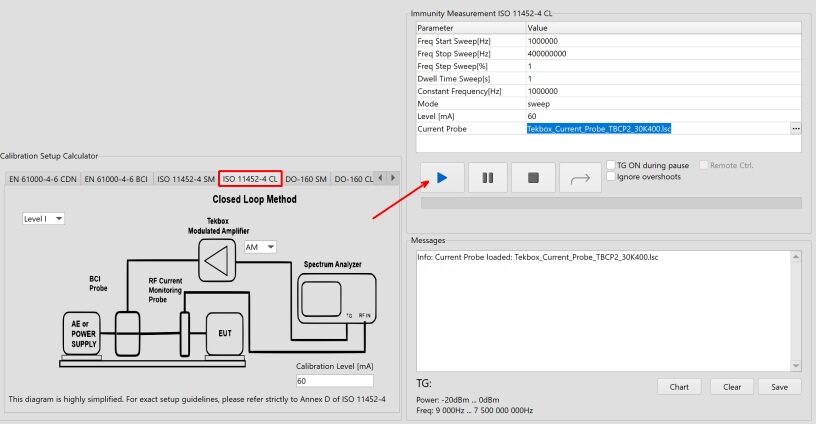Image resolution: width=816 pixels, height=424 pixels.
Task: Open the DO-160 CL tab
Action: (353, 179)
